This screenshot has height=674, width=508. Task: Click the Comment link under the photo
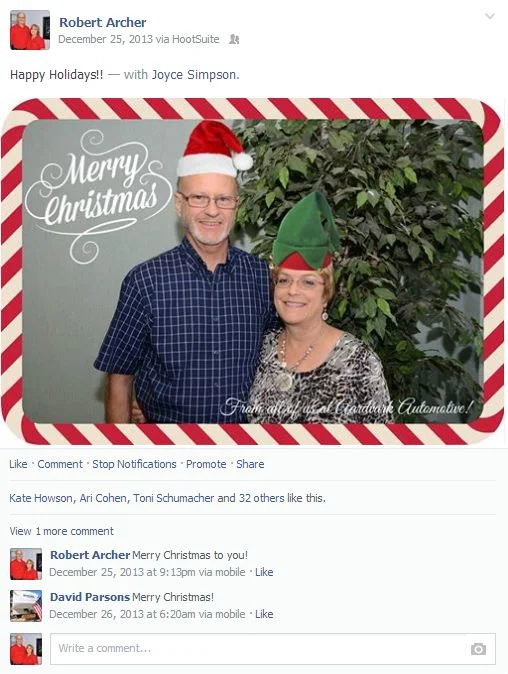(60, 464)
